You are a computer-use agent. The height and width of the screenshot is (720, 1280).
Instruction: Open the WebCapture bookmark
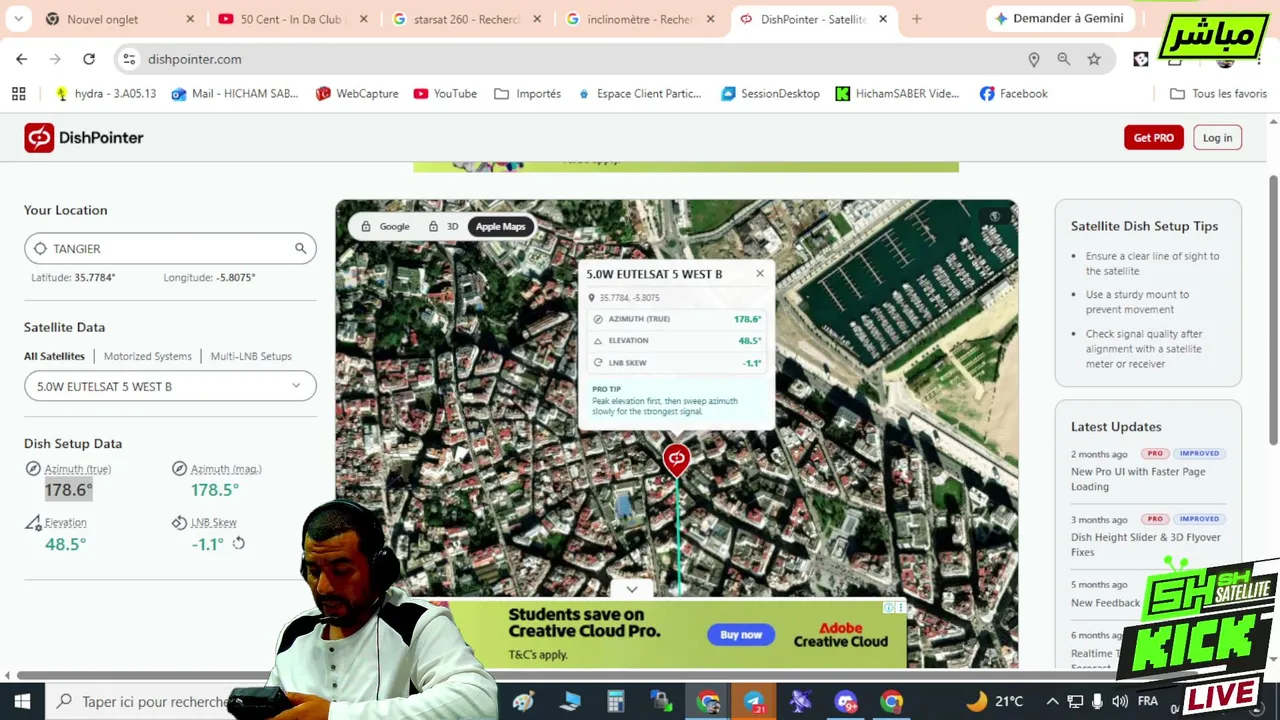point(357,93)
